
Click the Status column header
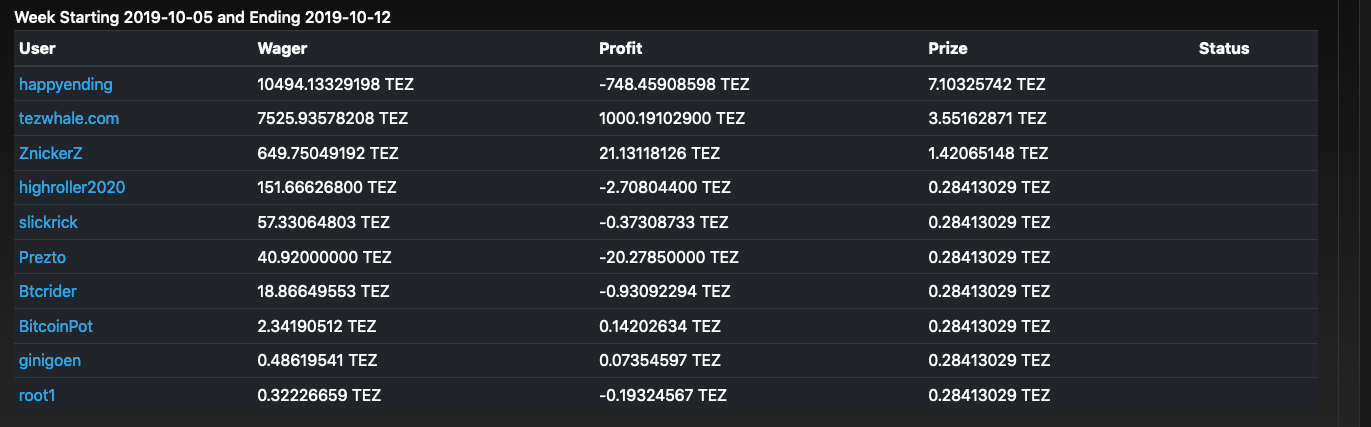tap(1224, 48)
